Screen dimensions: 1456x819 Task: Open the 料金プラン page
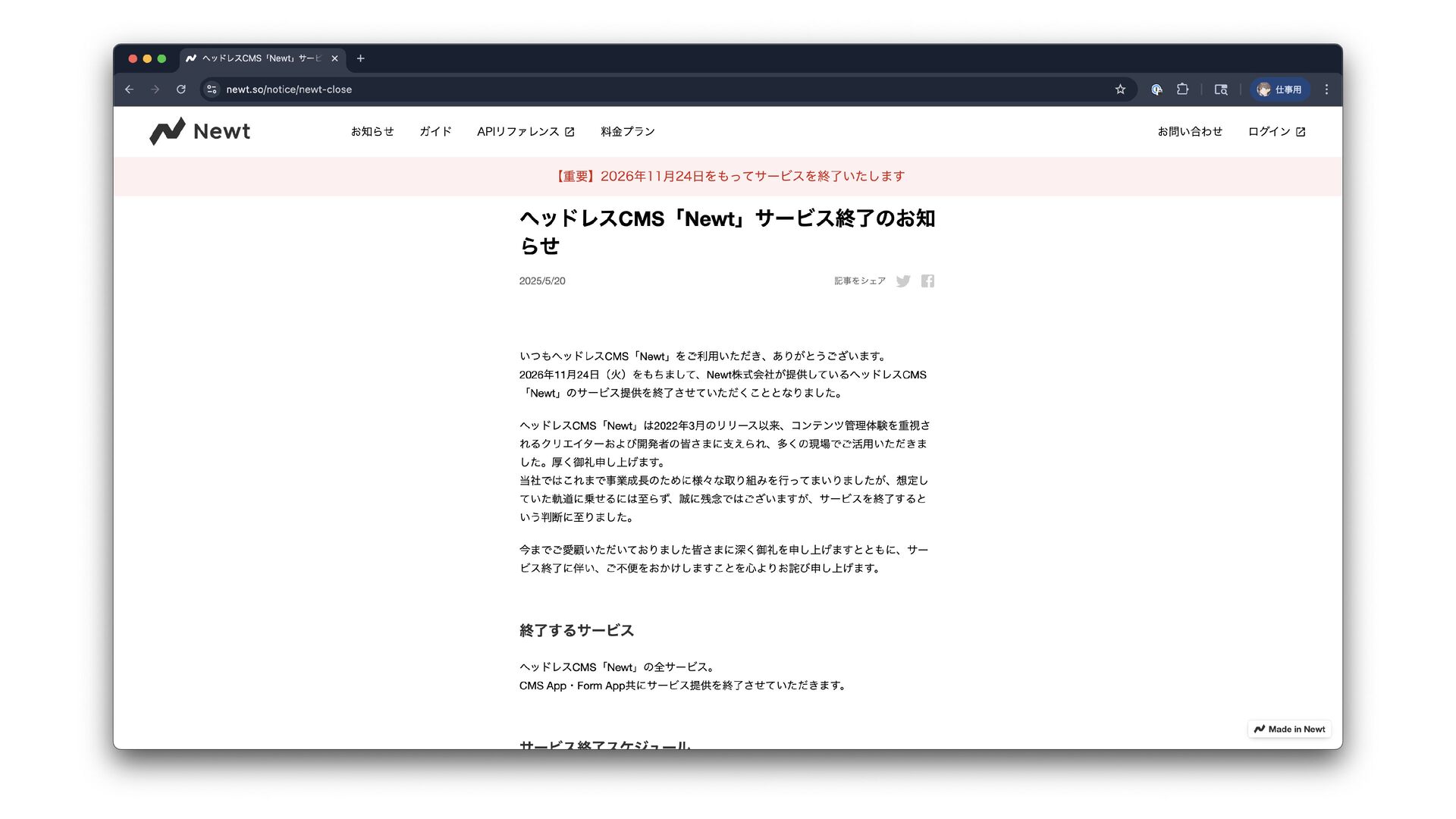(x=627, y=131)
